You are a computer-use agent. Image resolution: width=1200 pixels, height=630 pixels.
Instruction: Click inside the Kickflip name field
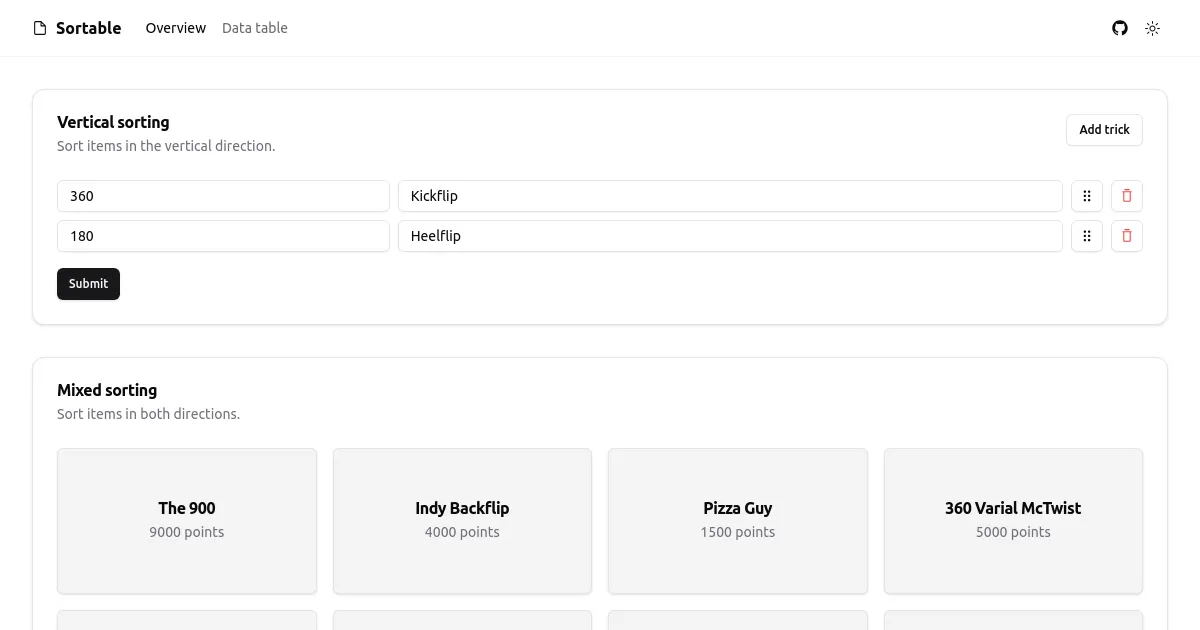(730, 196)
